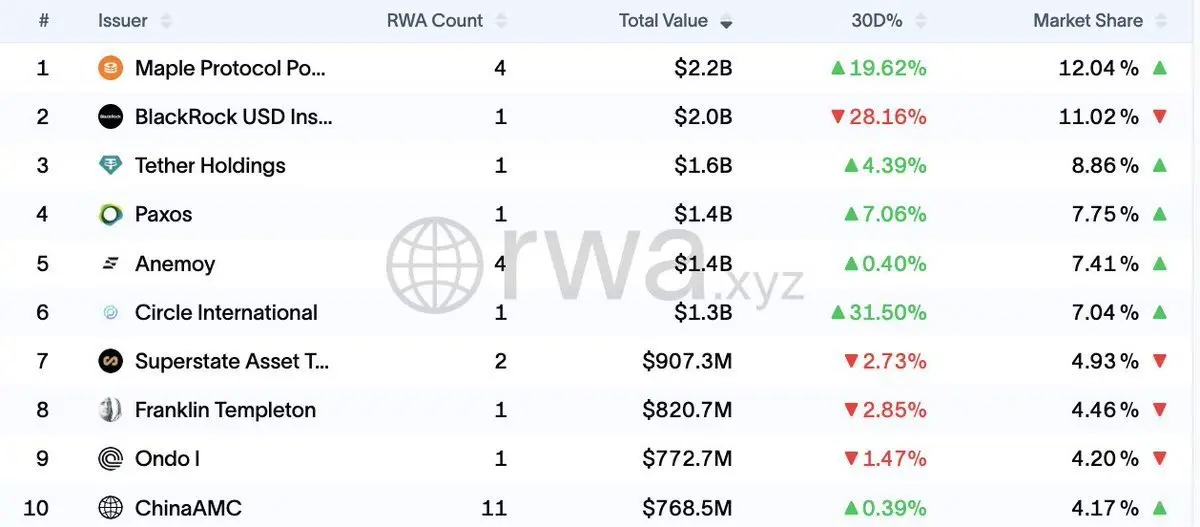Click the red down arrow beside 4.20%
Viewport: 1200px width, 527px height.
(x=1159, y=458)
